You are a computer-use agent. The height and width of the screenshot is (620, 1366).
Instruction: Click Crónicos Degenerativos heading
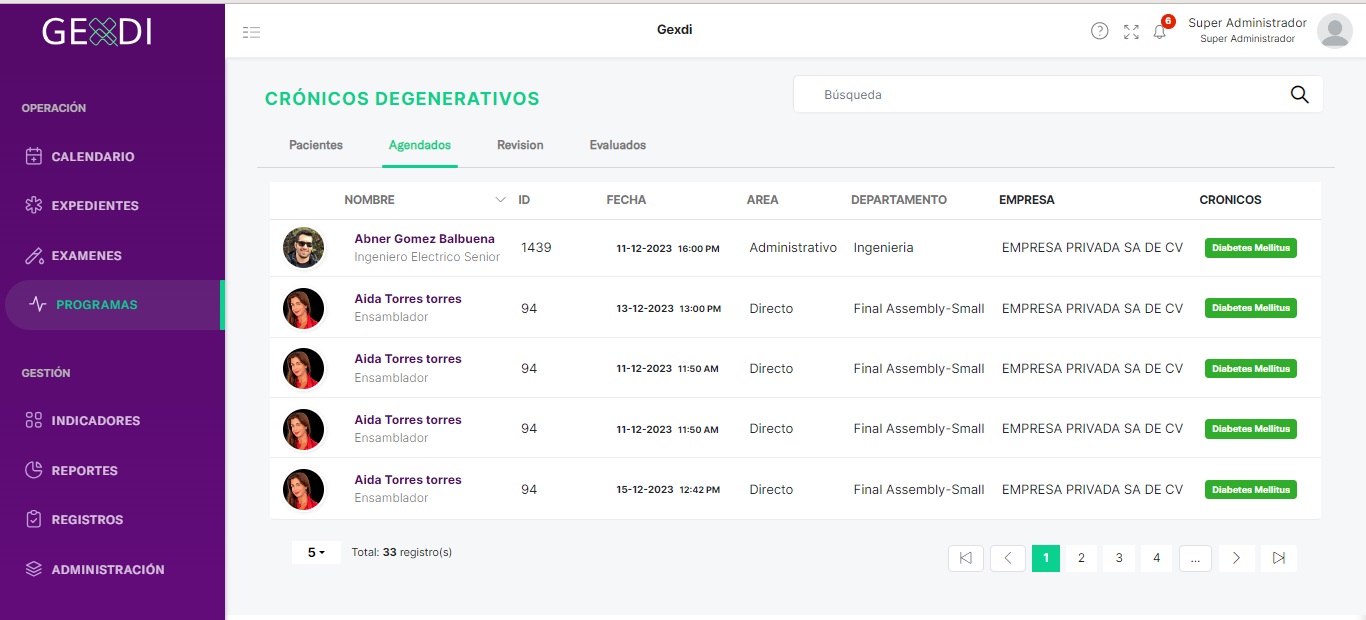(x=402, y=99)
